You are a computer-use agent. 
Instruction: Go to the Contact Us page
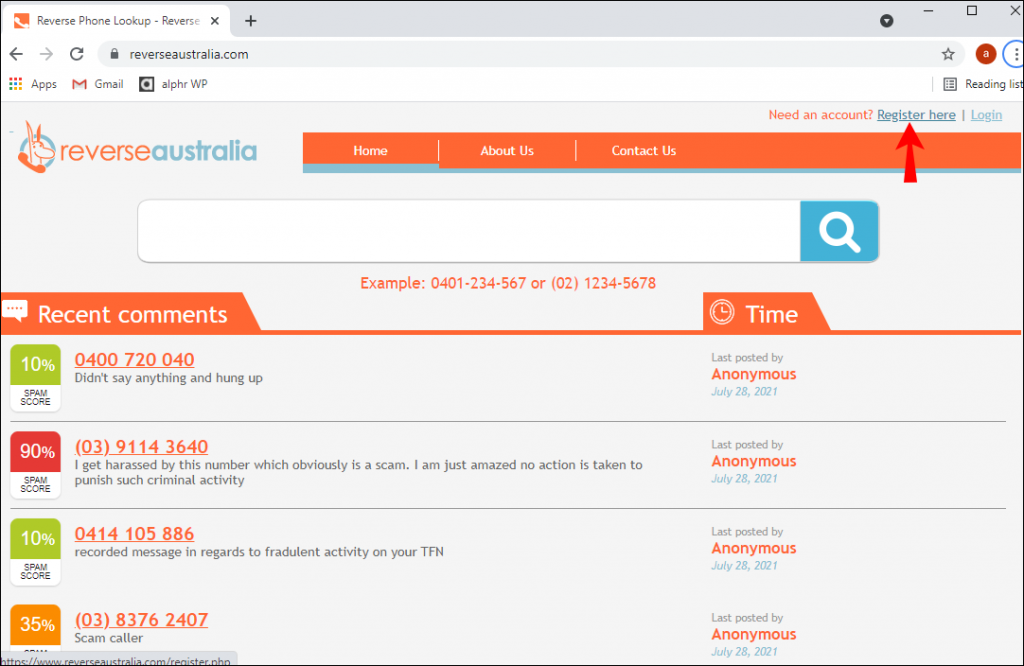tap(643, 151)
